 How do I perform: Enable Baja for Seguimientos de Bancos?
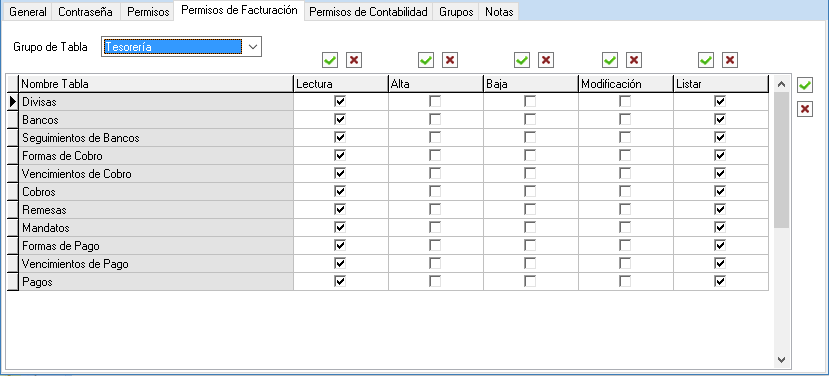point(530,137)
